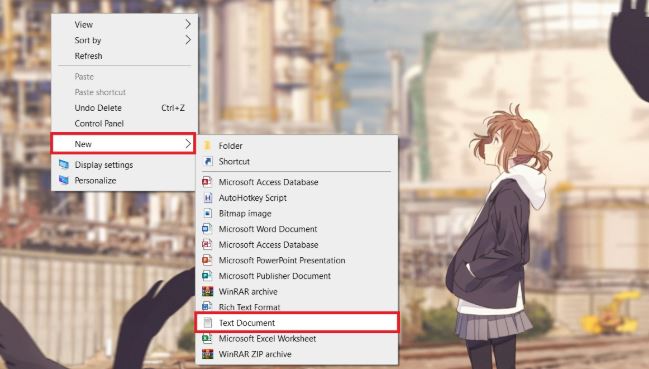Click the Publisher Document icon
The image size is (649, 369).
(x=207, y=276)
